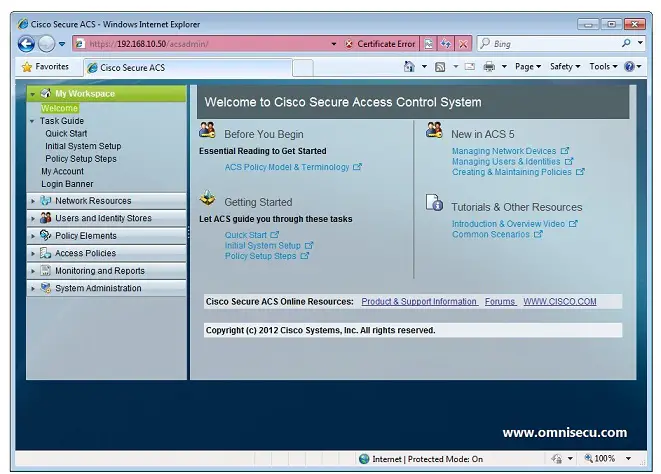Select Initial System Setup in sidebar
661x474 pixels.
coord(83,146)
